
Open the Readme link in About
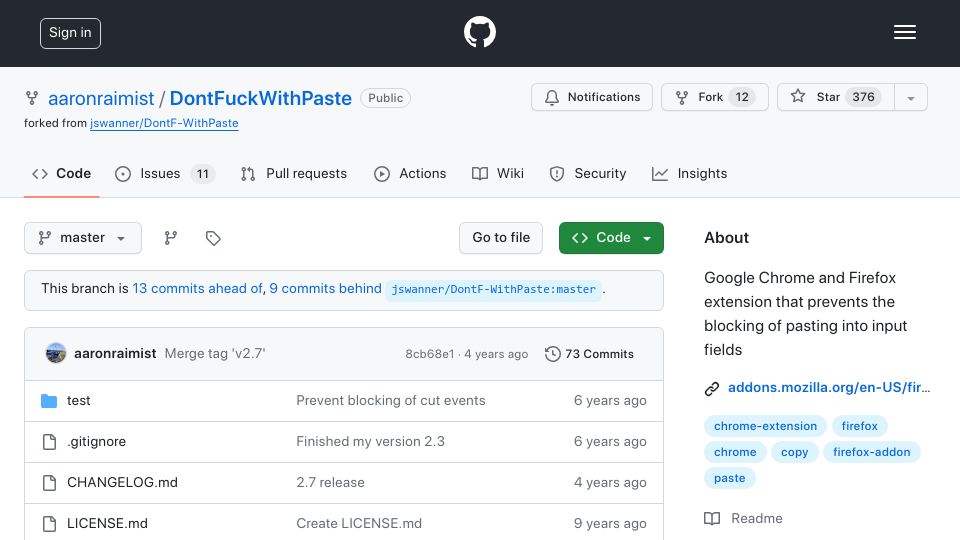click(x=757, y=519)
